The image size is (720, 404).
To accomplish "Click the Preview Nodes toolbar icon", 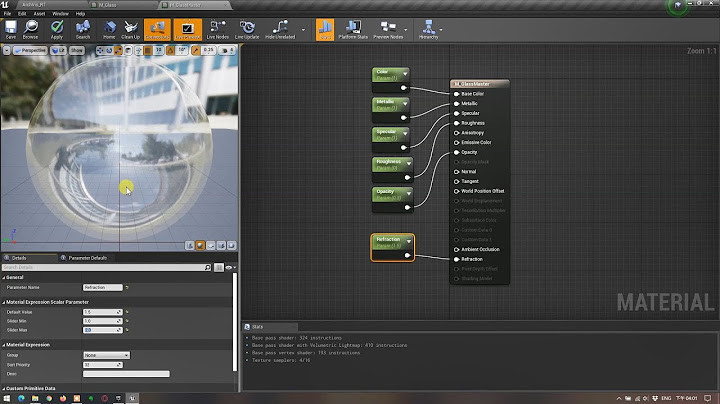I will [388, 30].
